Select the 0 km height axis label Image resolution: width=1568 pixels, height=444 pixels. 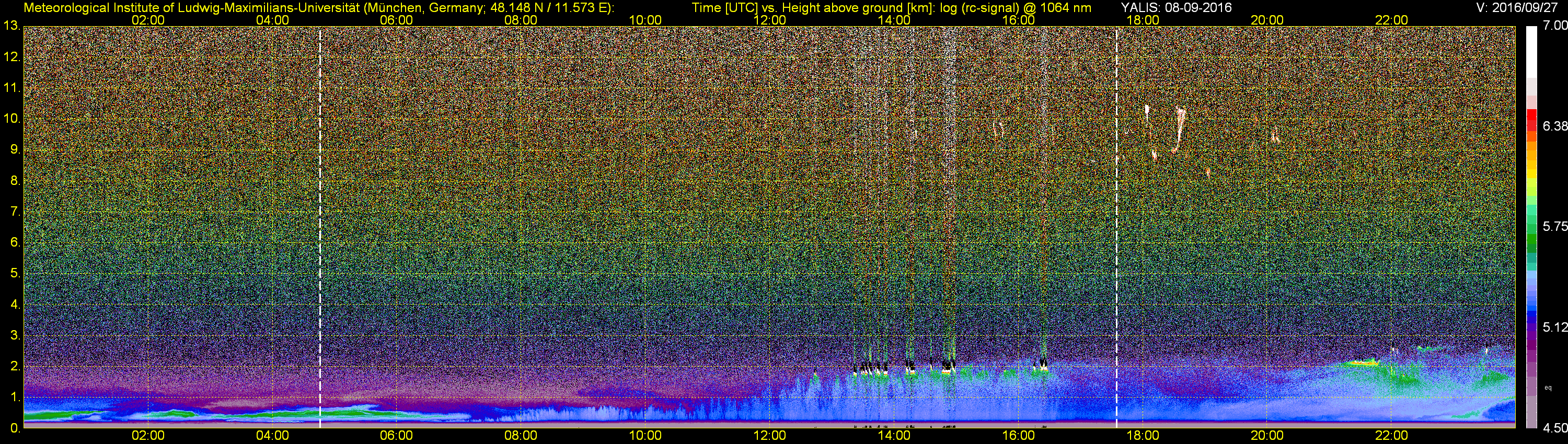pos(15,428)
